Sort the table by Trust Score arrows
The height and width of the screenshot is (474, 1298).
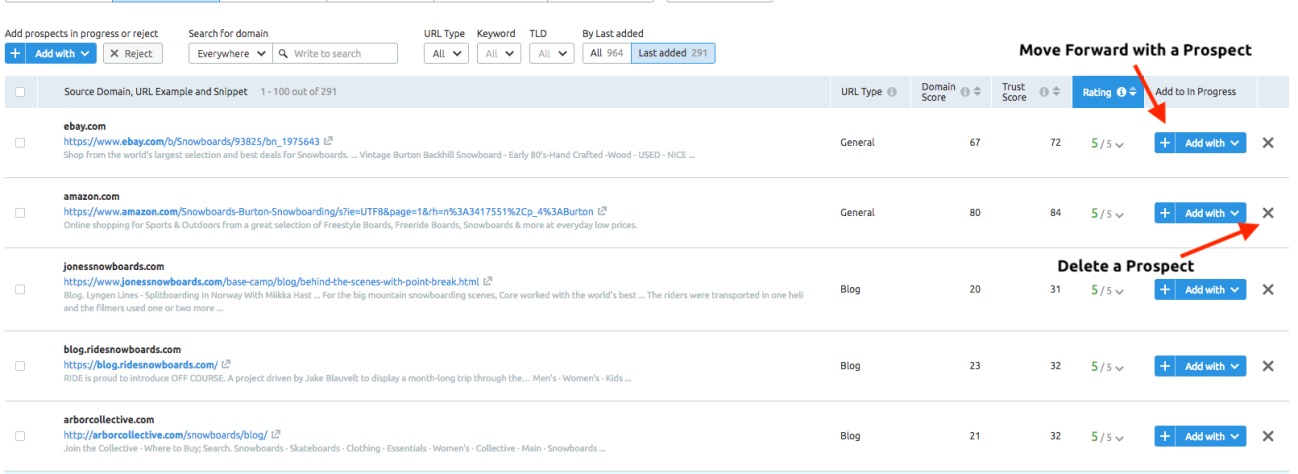point(1056,92)
